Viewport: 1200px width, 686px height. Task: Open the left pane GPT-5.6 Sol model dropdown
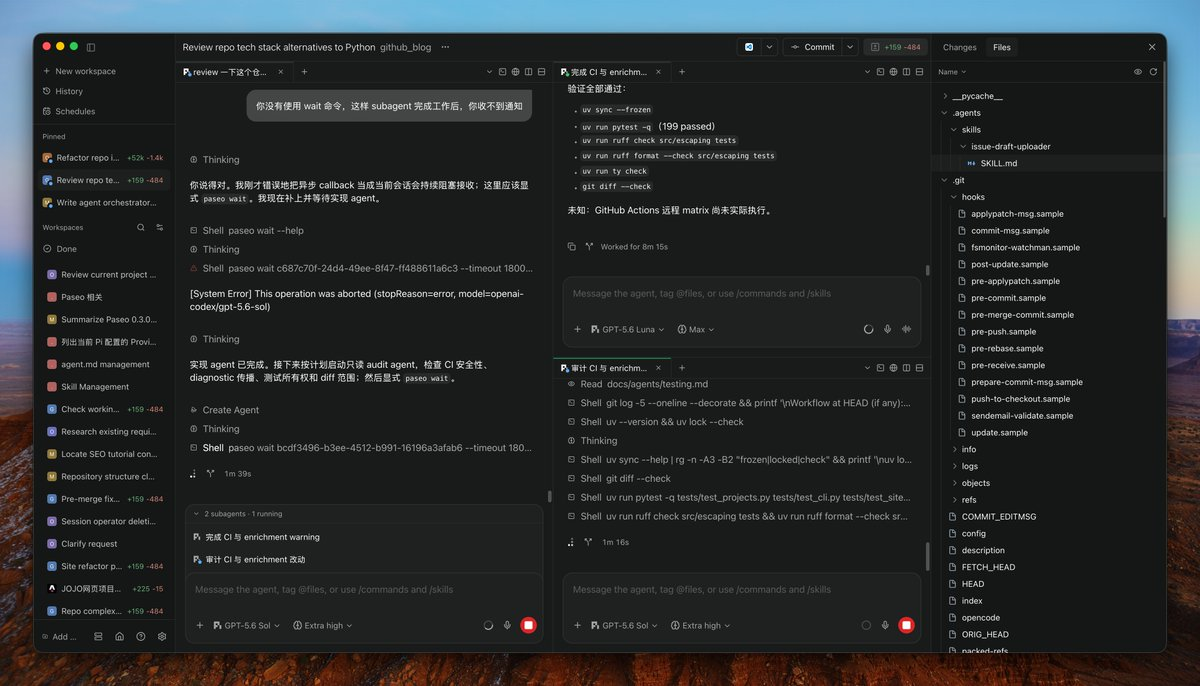pos(247,625)
